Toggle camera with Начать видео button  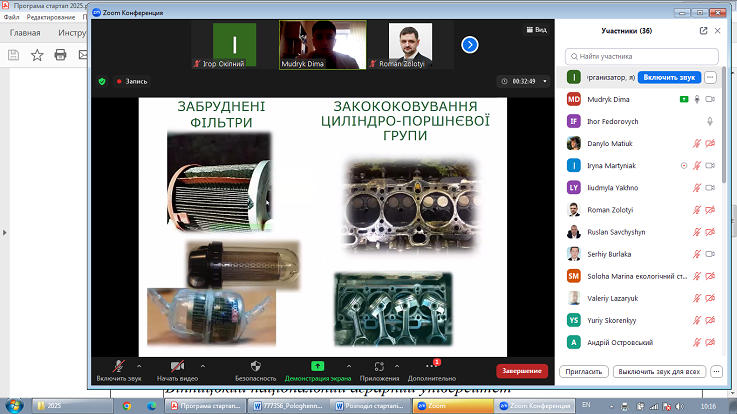click(177, 368)
